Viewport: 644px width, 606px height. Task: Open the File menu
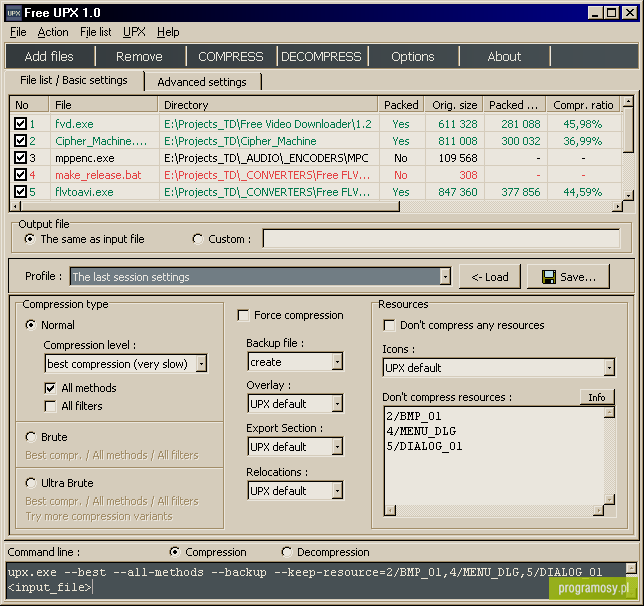pyautogui.click(x=18, y=32)
